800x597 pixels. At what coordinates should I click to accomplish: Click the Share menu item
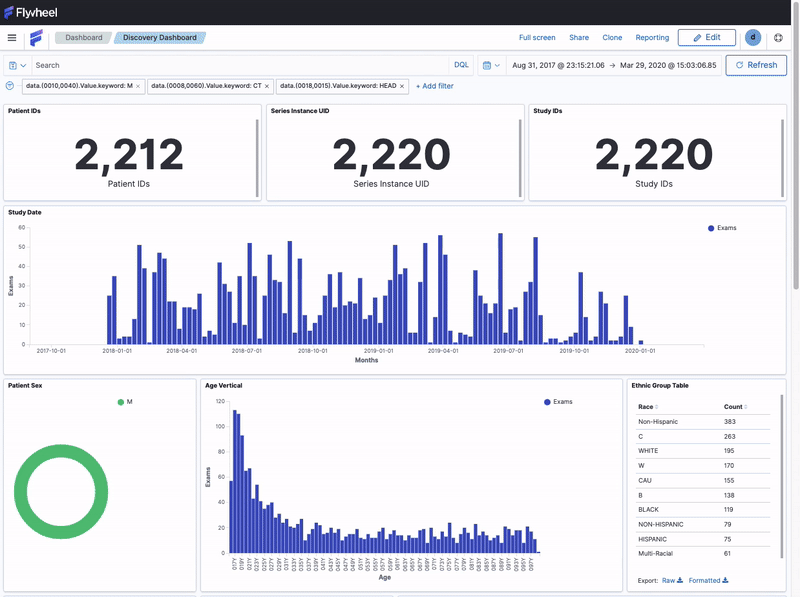click(579, 38)
